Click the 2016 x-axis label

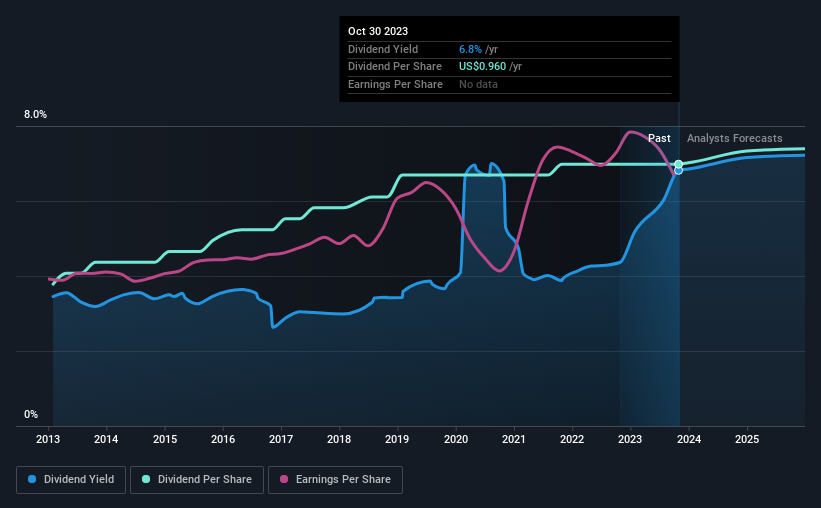223,439
